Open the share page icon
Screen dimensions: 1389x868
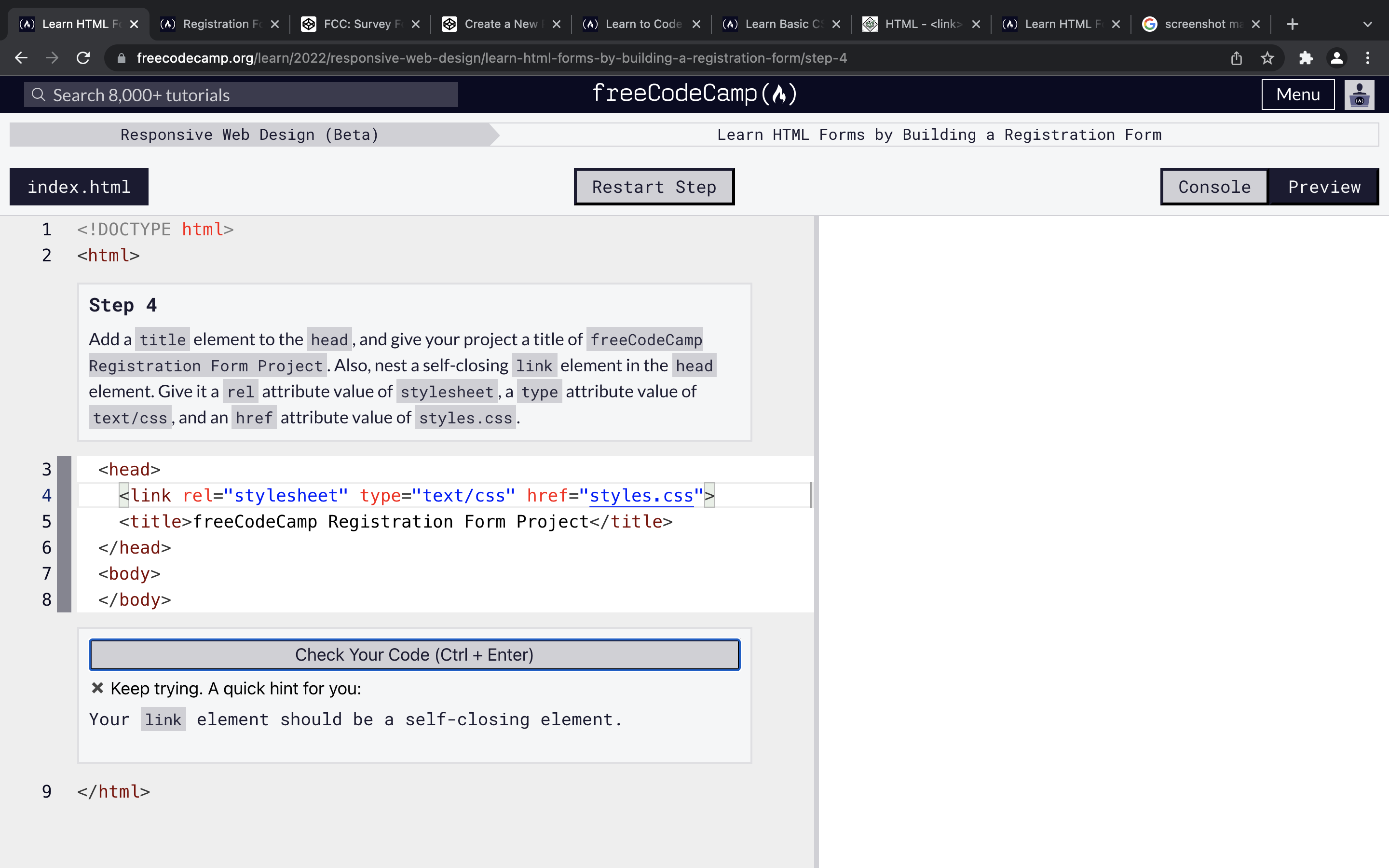click(1236, 58)
